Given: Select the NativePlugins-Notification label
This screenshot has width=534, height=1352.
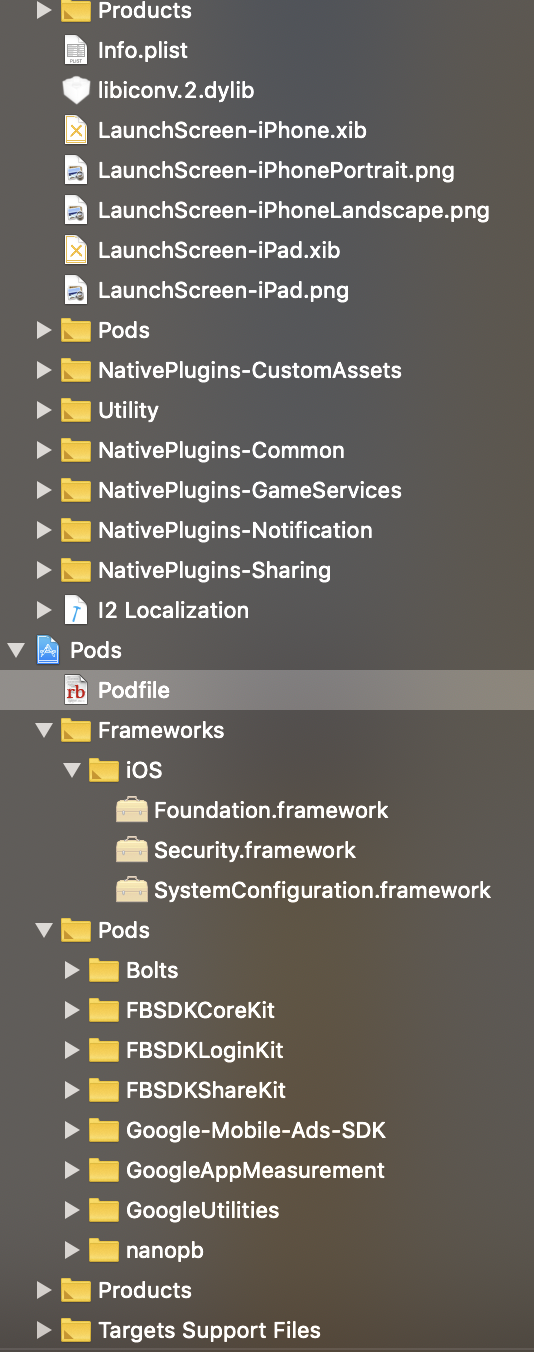Looking at the screenshot, I should coord(235,530).
